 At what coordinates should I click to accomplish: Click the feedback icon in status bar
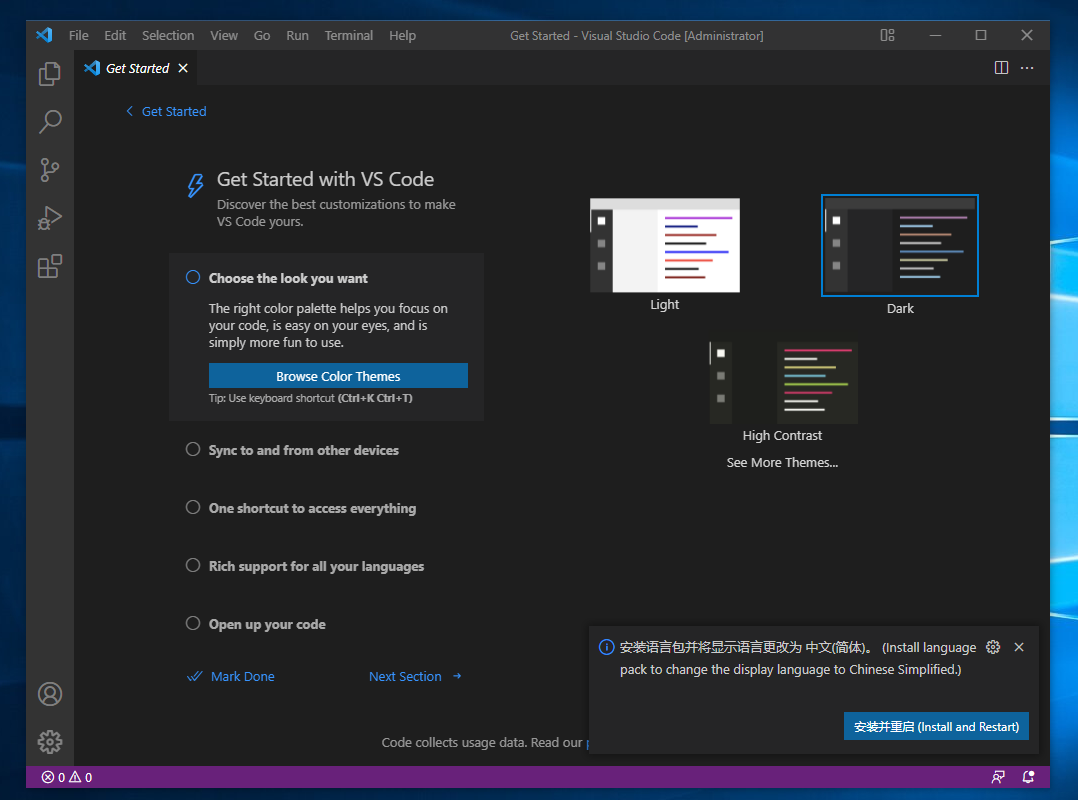998,777
